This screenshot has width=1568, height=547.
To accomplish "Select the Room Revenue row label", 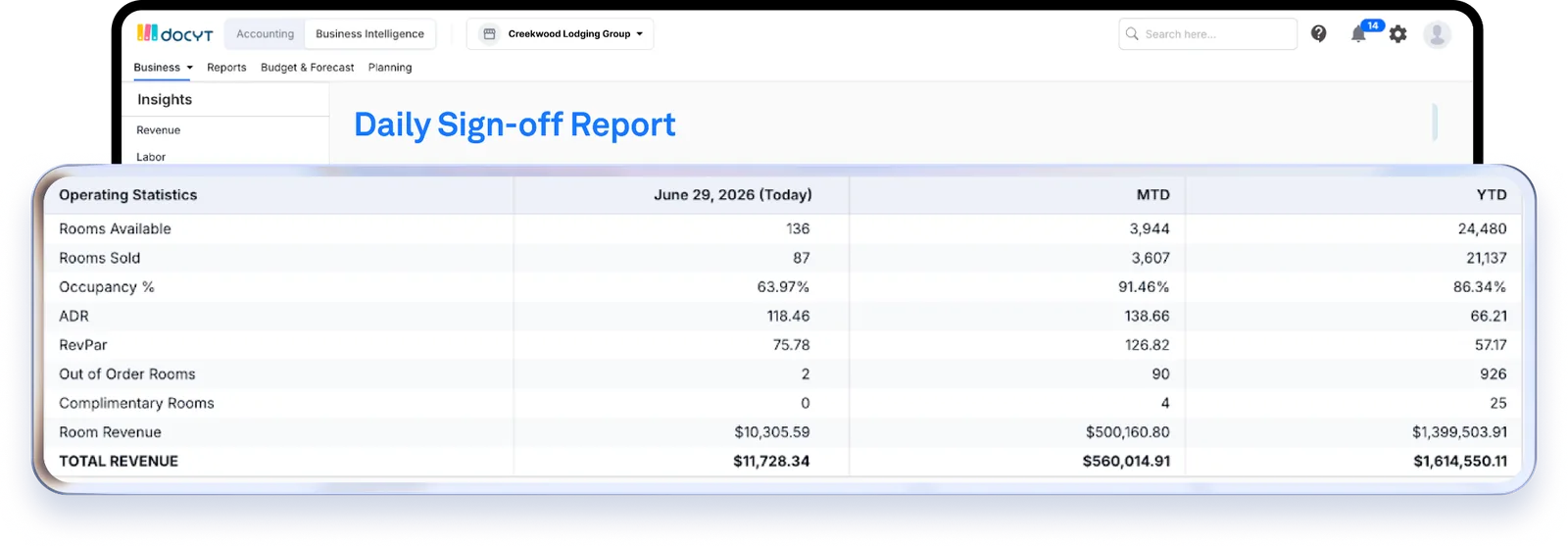I will click(110, 432).
